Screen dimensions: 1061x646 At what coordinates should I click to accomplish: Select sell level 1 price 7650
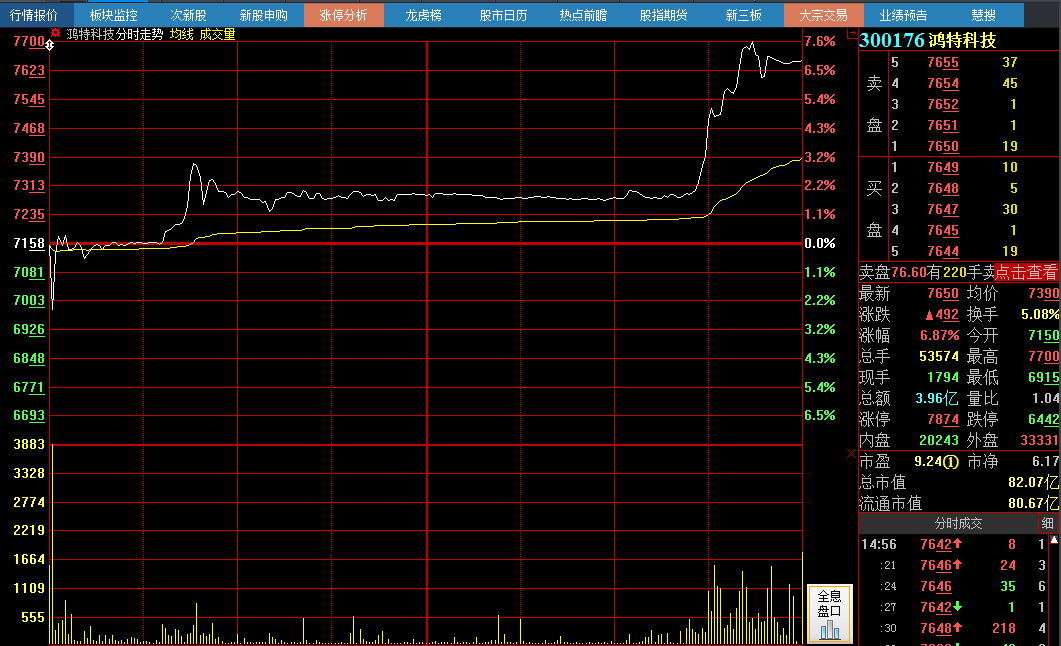pyautogui.click(x=943, y=146)
